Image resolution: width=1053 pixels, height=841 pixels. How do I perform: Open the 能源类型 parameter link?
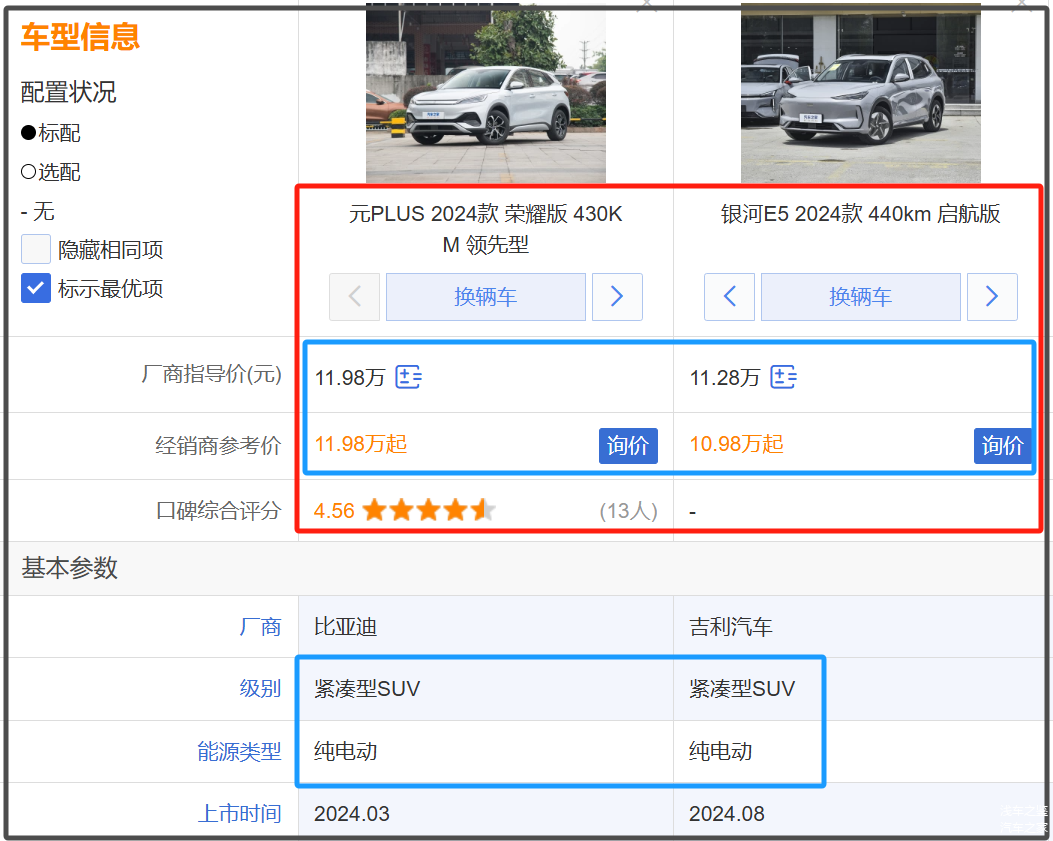coord(240,752)
